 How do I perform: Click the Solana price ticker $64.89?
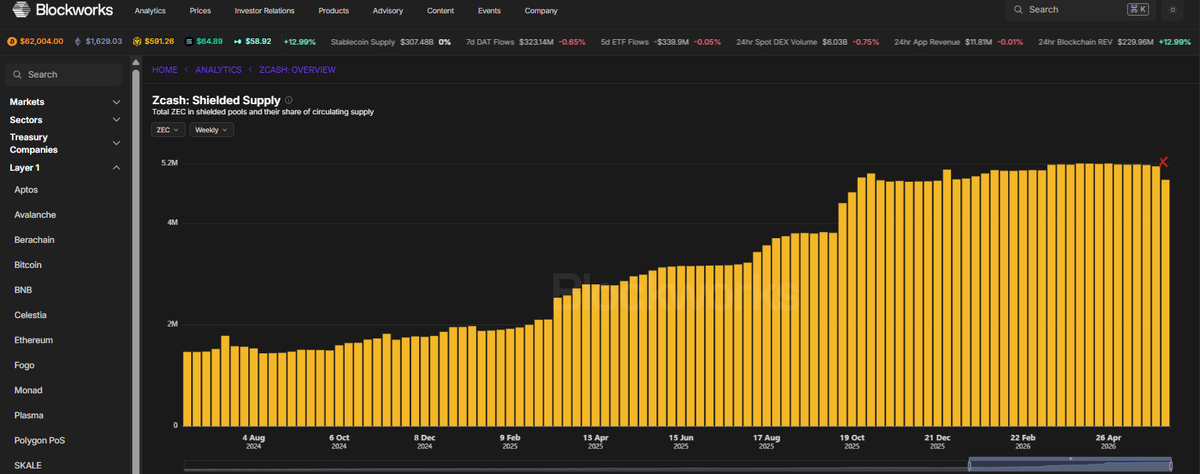coord(203,41)
